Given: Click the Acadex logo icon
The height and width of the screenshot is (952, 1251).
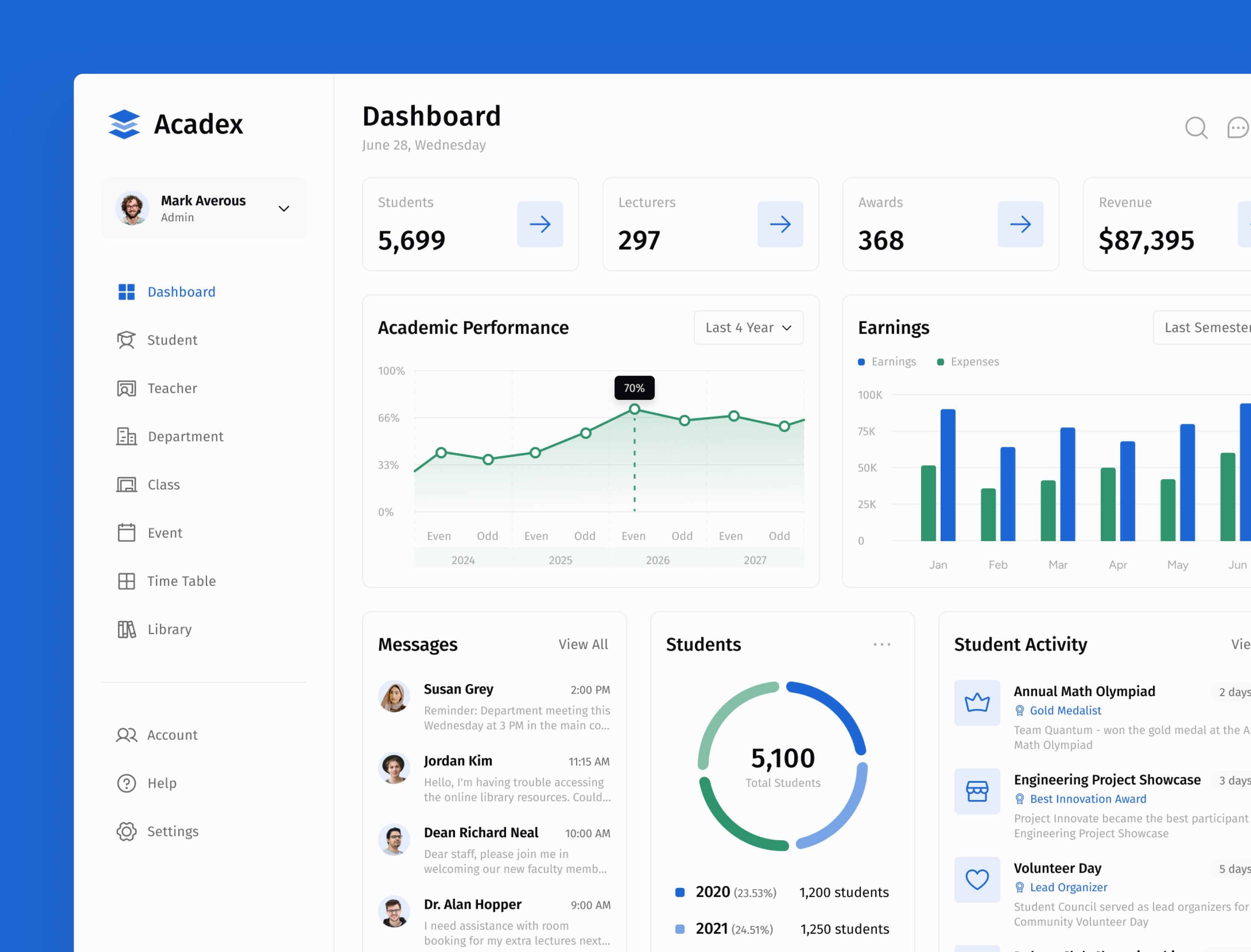Looking at the screenshot, I should tap(124, 124).
